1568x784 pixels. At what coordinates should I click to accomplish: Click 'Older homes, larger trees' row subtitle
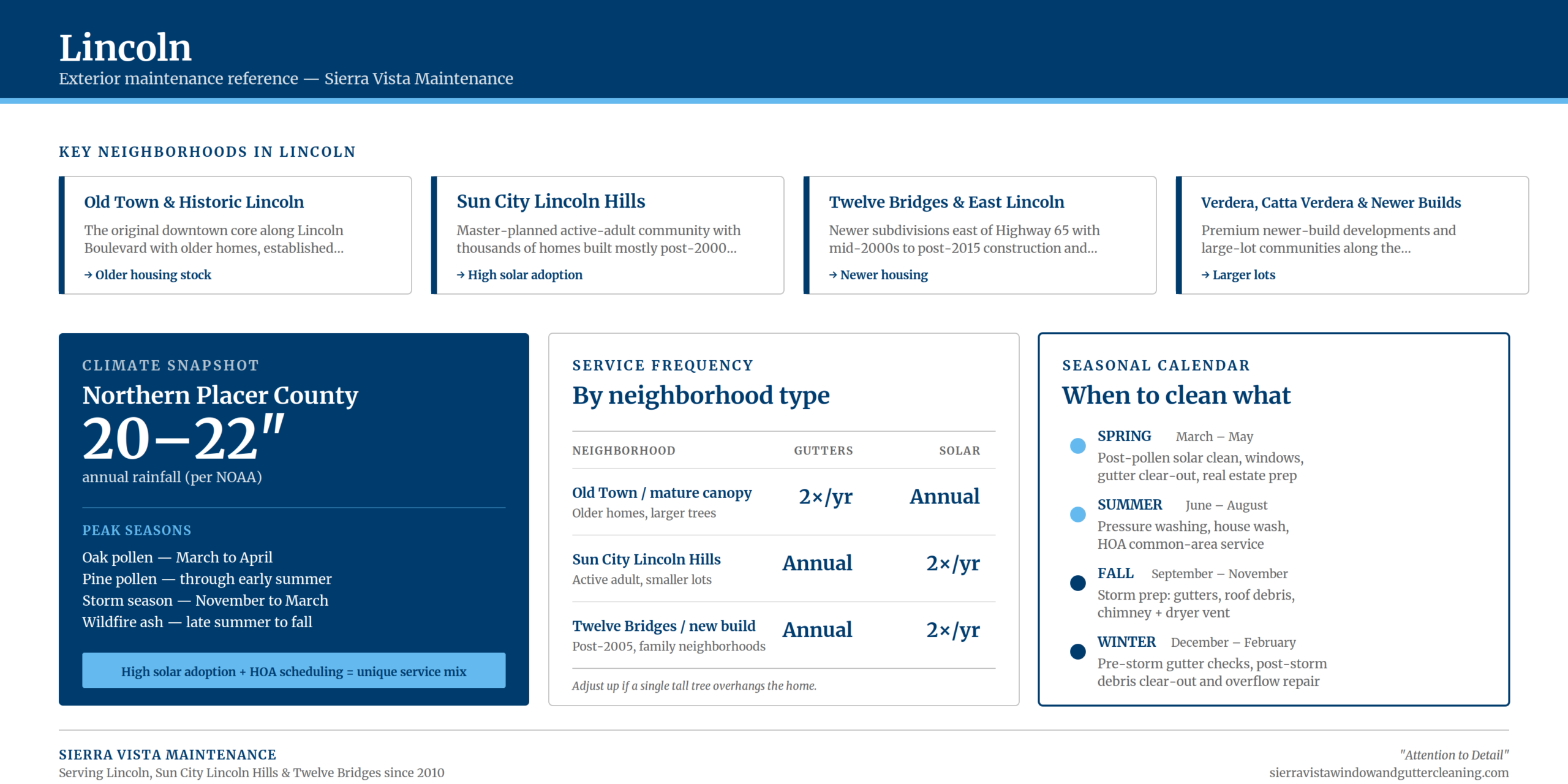click(x=644, y=513)
